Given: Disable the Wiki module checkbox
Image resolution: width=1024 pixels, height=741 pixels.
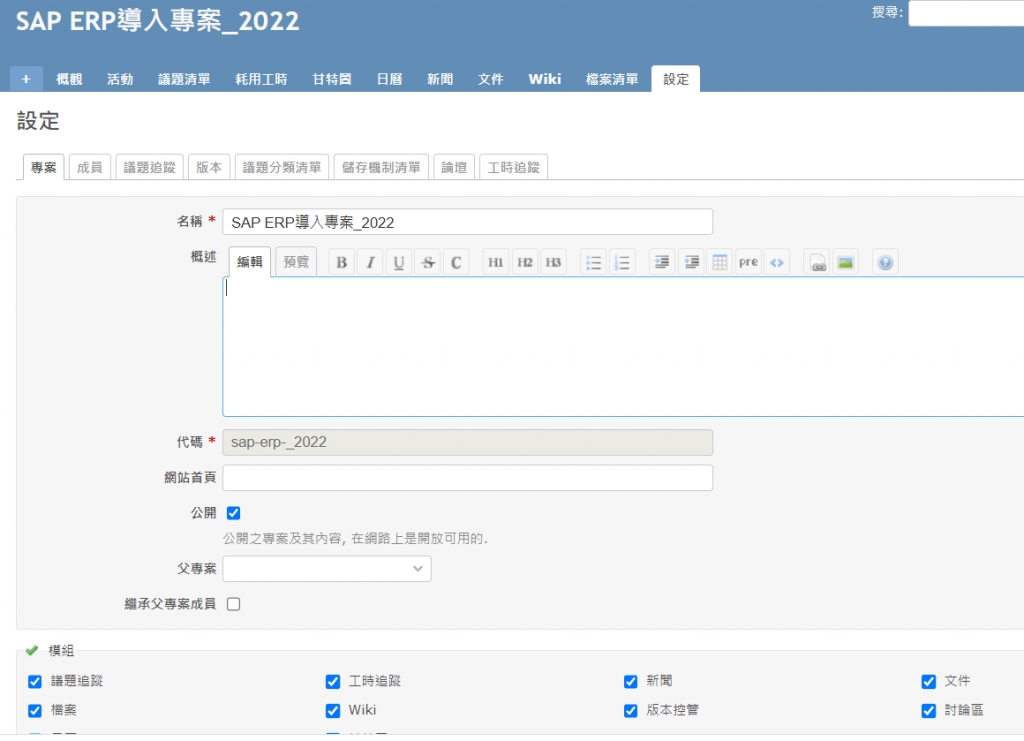Looking at the screenshot, I should tap(333, 711).
